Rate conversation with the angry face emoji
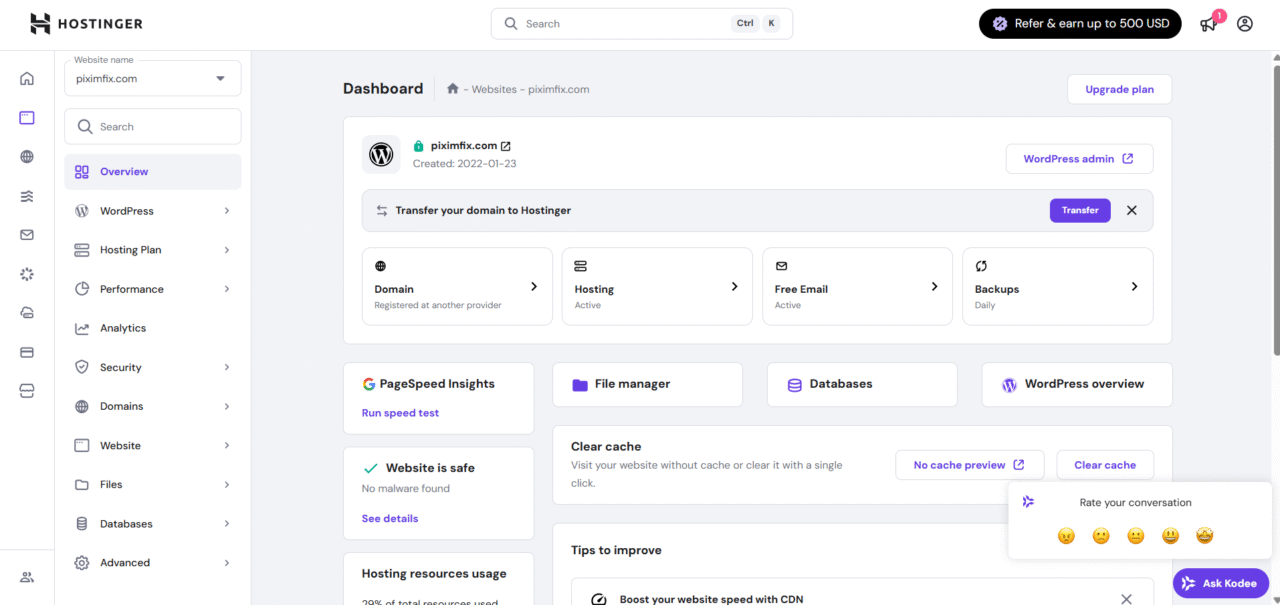This screenshot has width=1280, height=605. coord(1066,536)
